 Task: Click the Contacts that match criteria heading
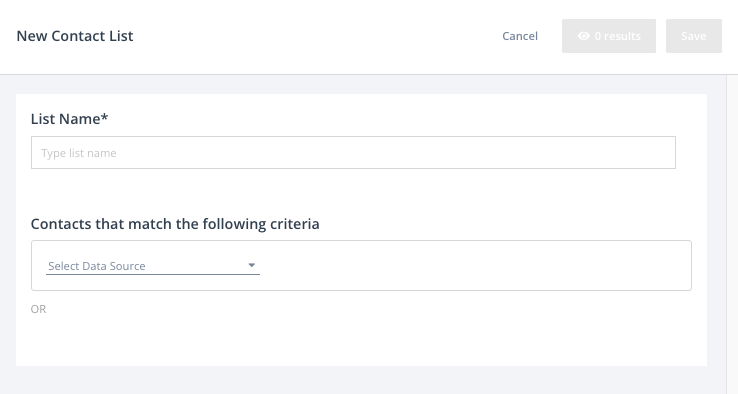[x=175, y=224]
